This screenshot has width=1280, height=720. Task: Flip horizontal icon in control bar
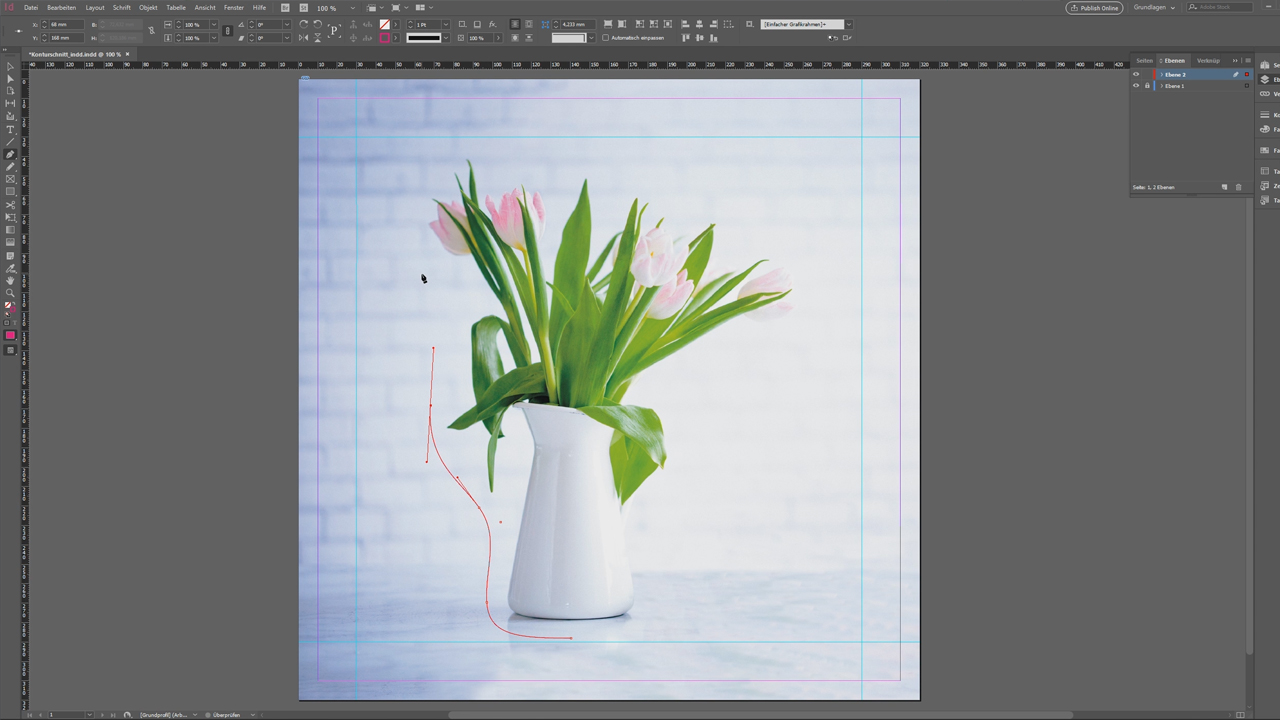tap(303, 38)
